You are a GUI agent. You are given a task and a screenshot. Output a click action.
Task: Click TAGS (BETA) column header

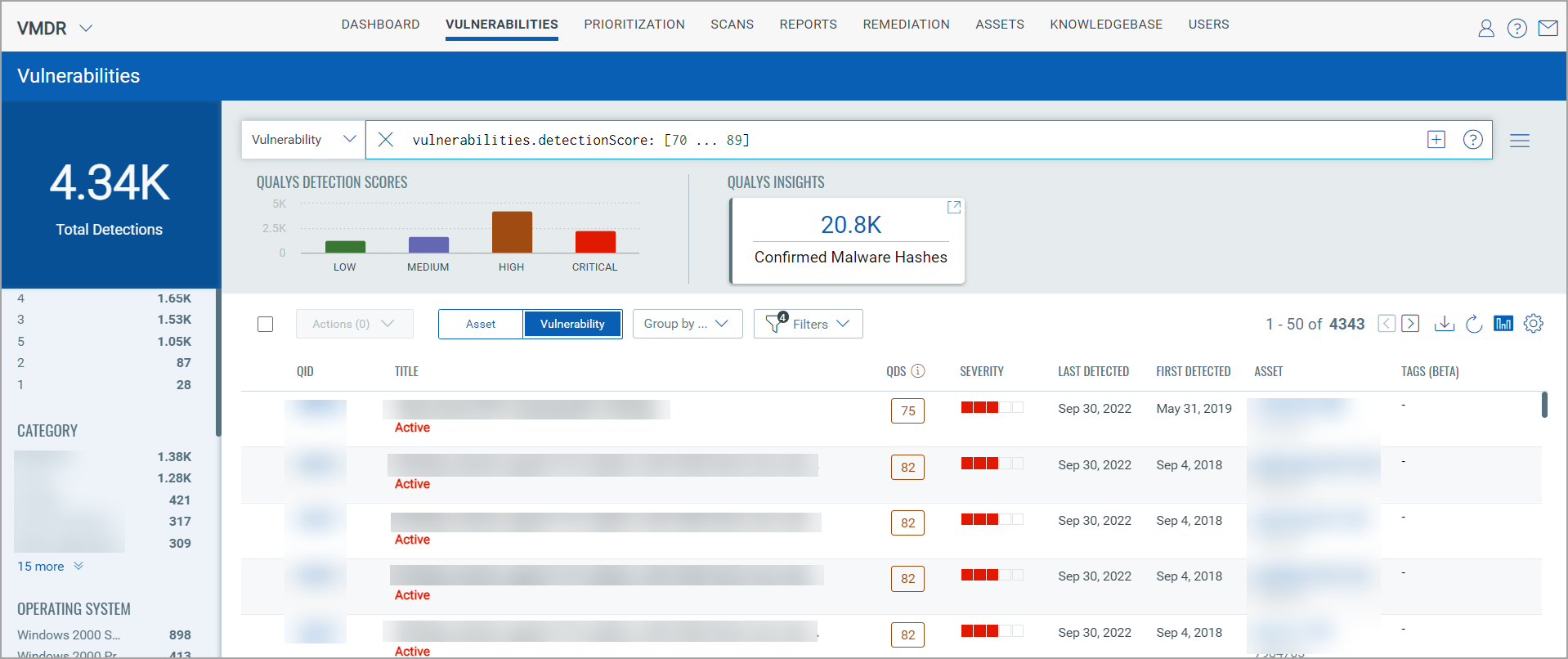[1430, 371]
